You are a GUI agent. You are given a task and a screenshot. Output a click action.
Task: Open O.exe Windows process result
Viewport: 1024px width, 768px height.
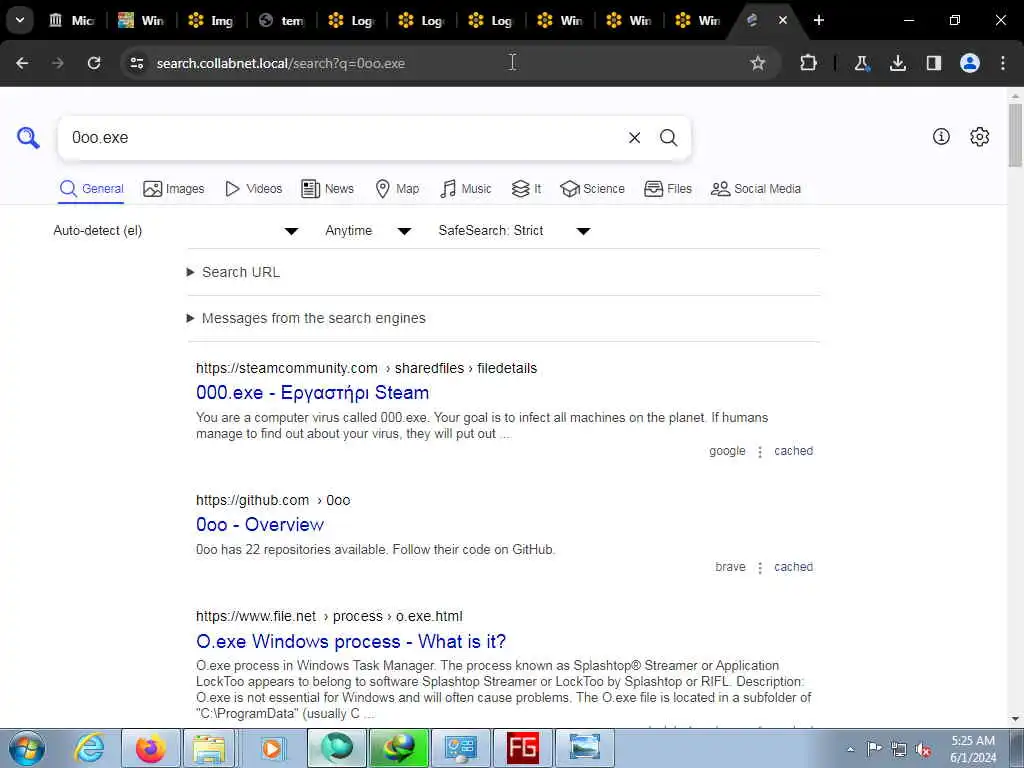[351, 641]
